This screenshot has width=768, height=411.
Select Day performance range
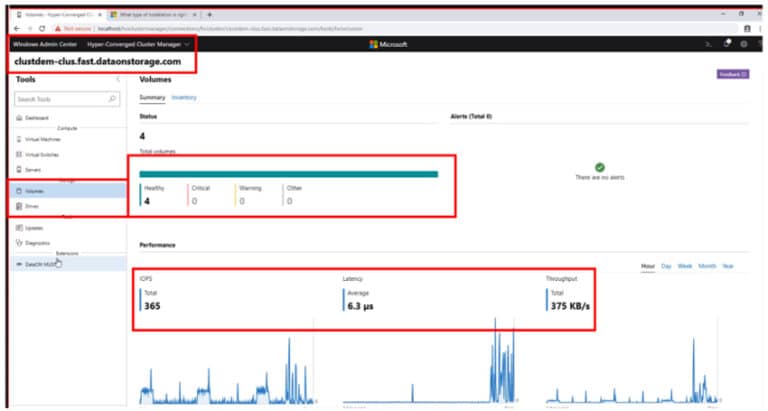pyautogui.click(x=666, y=266)
